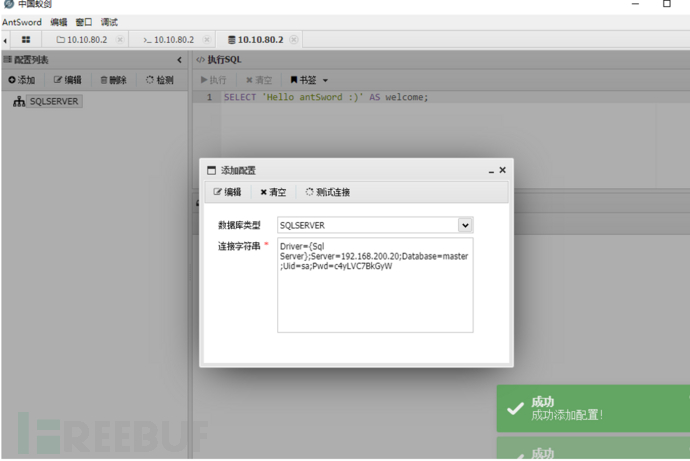Click 清空 in the 添加配置 dialog
The image size is (690, 461).
click(273, 192)
